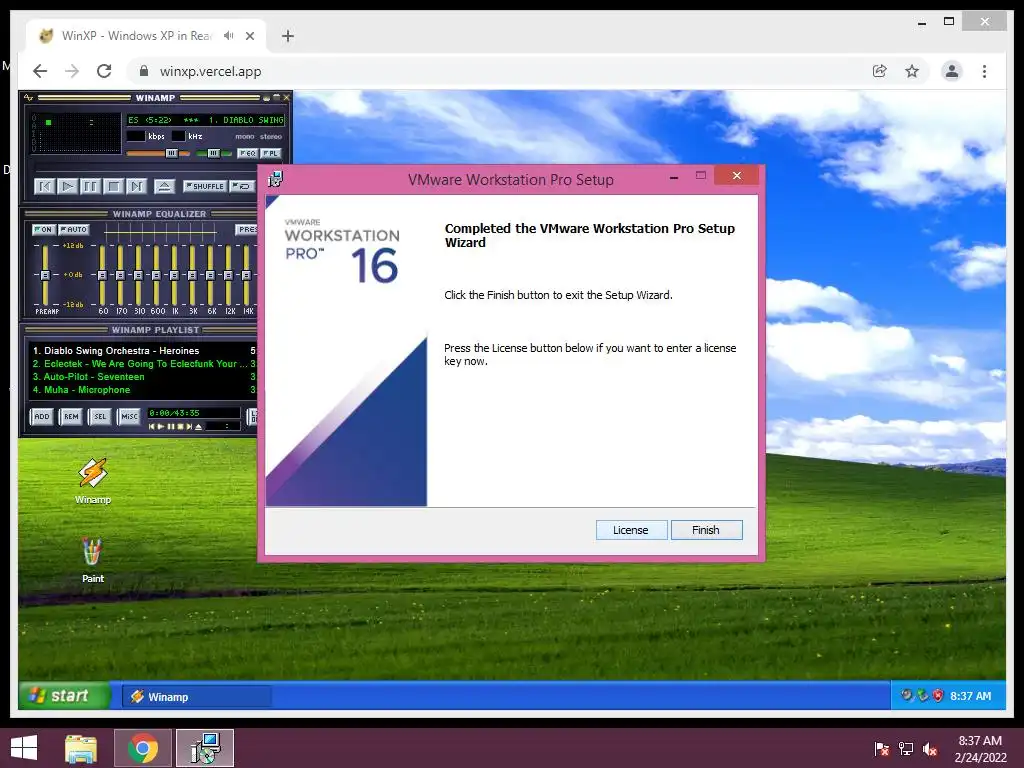
Task: Click host tray volume muted icon
Action: click(930, 749)
